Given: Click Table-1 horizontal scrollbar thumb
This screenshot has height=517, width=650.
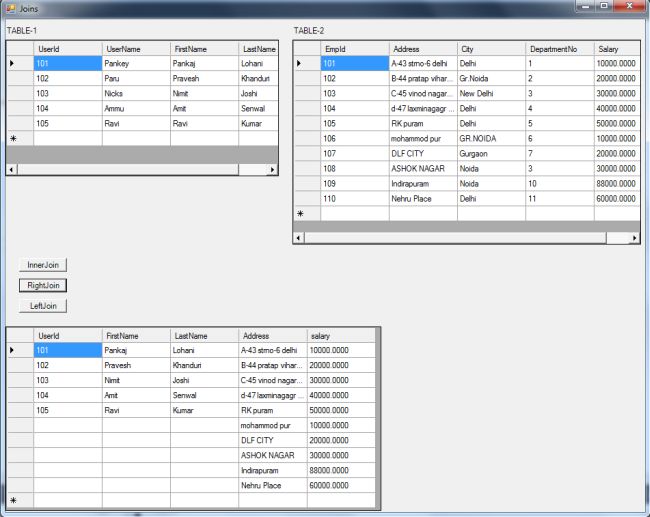Looking at the screenshot, I should click(128, 169).
